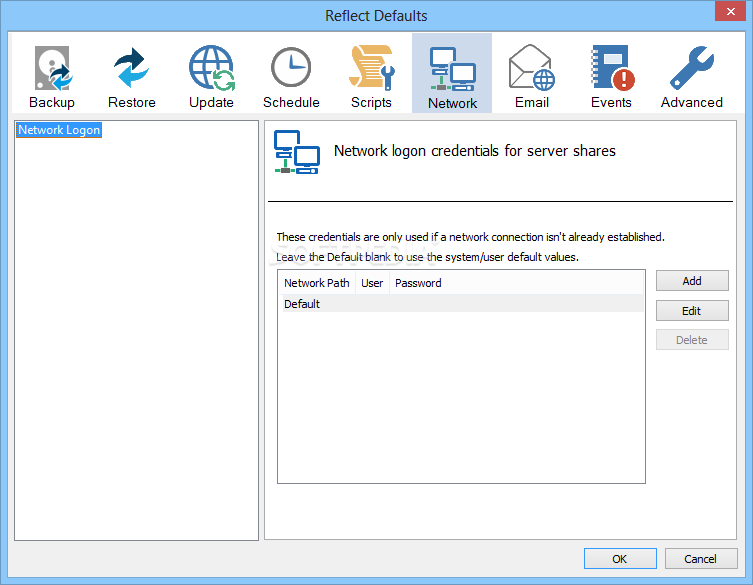Screen dimensions: 753x585
Task: Cancel the Reflect Defaults dialog
Action: [701, 559]
